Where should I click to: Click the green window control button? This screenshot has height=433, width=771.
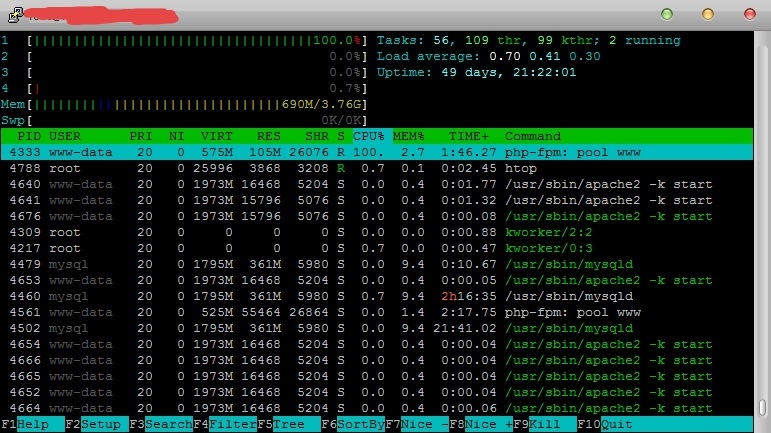tap(667, 14)
